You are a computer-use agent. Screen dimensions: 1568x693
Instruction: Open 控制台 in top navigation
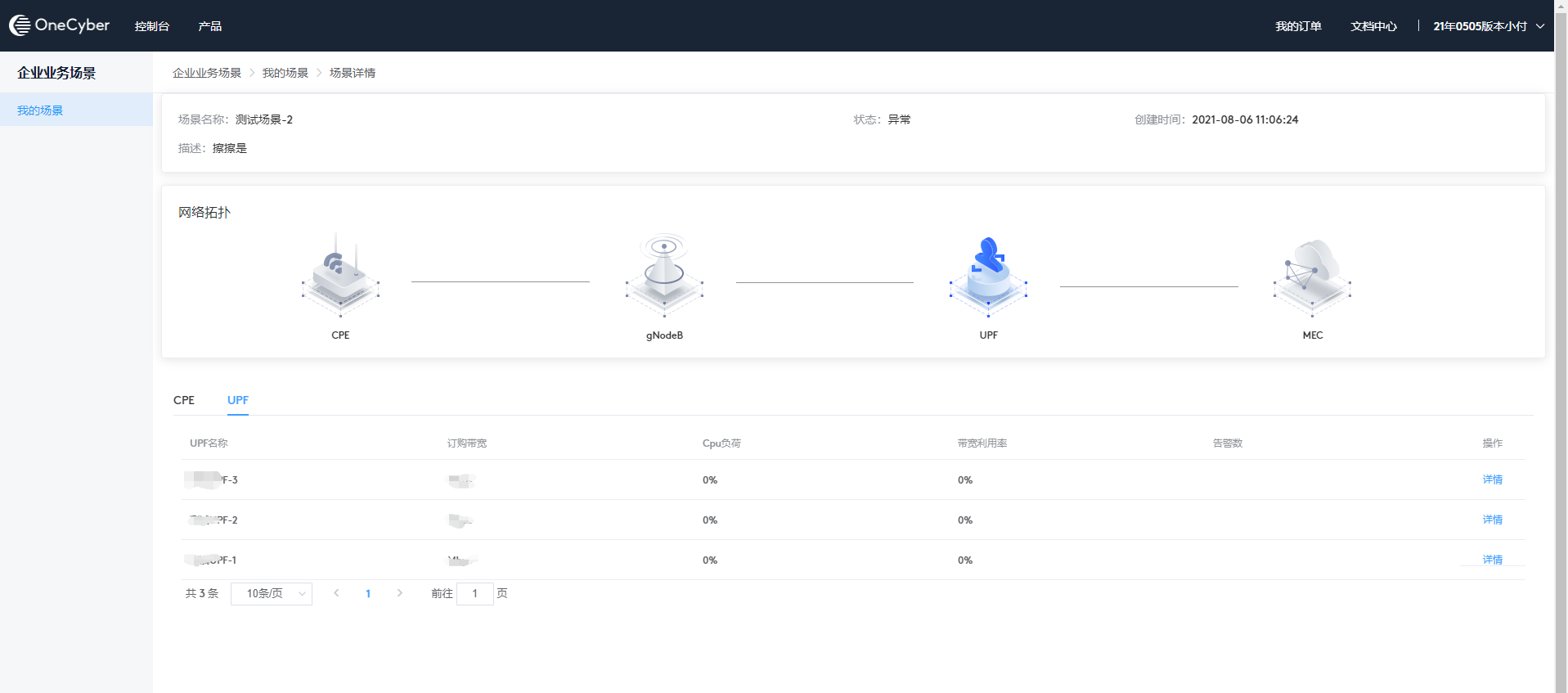[152, 26]
